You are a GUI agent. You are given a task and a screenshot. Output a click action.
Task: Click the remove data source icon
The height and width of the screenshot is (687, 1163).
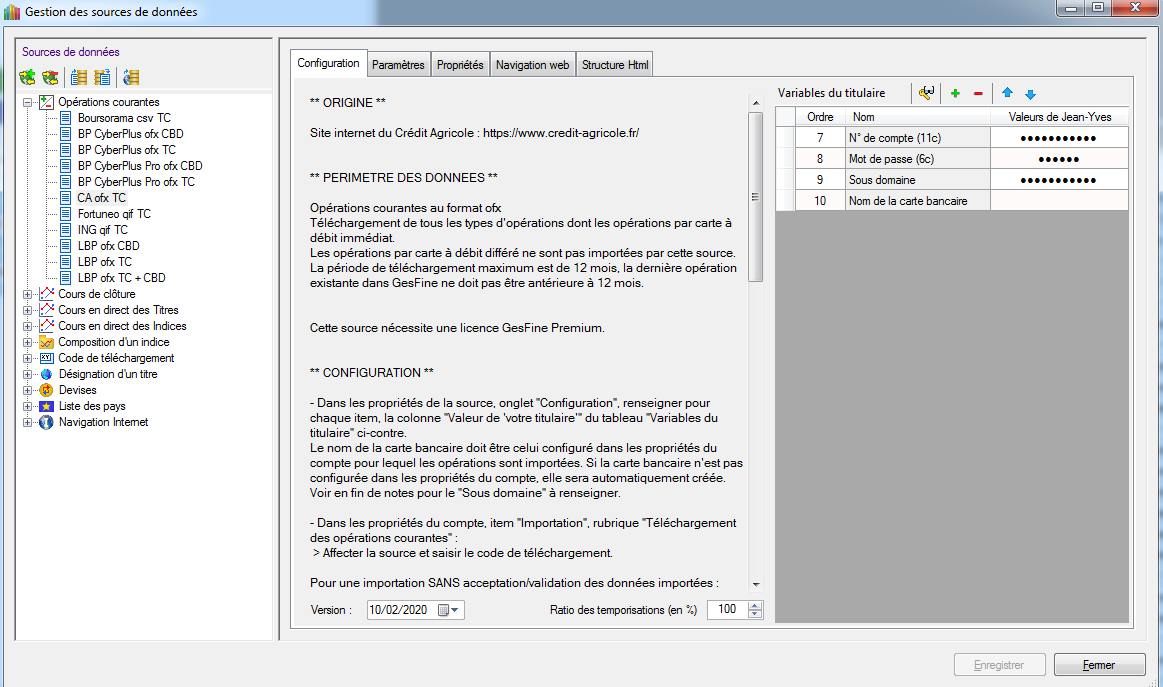tap(49, 77)
